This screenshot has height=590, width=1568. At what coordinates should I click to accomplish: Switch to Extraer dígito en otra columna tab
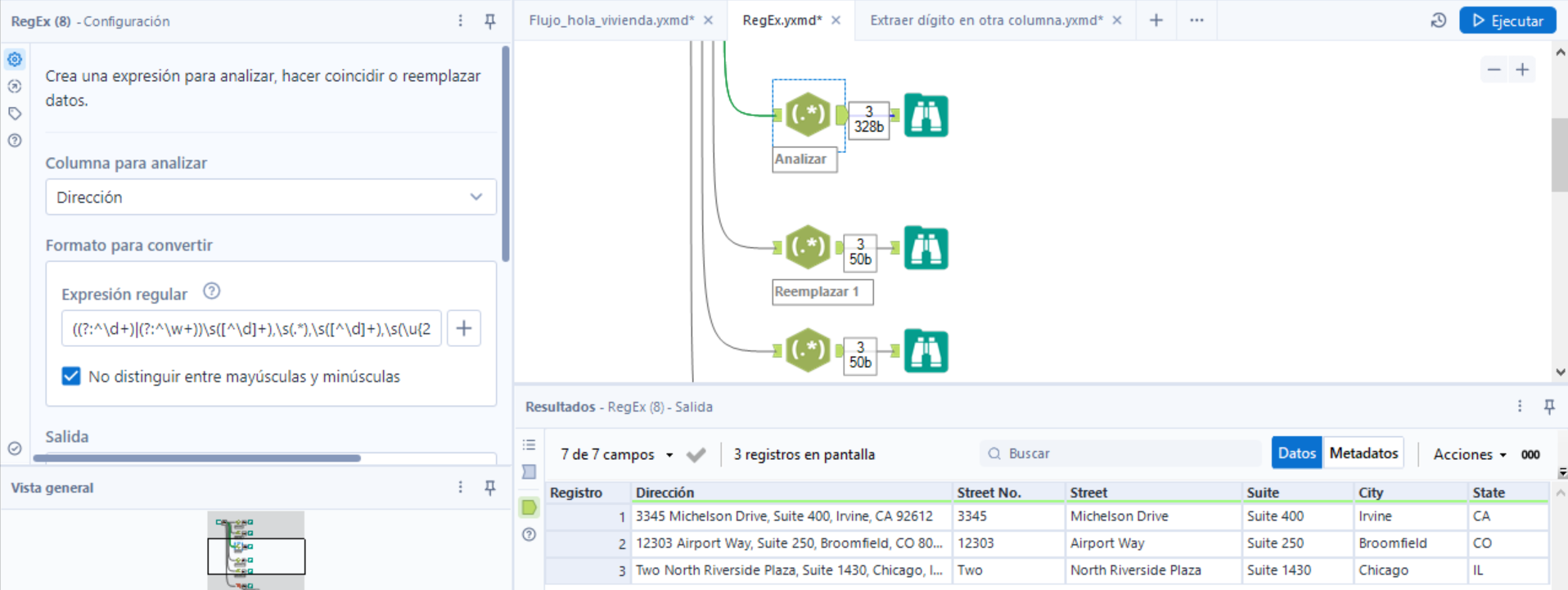coord(986,20)
